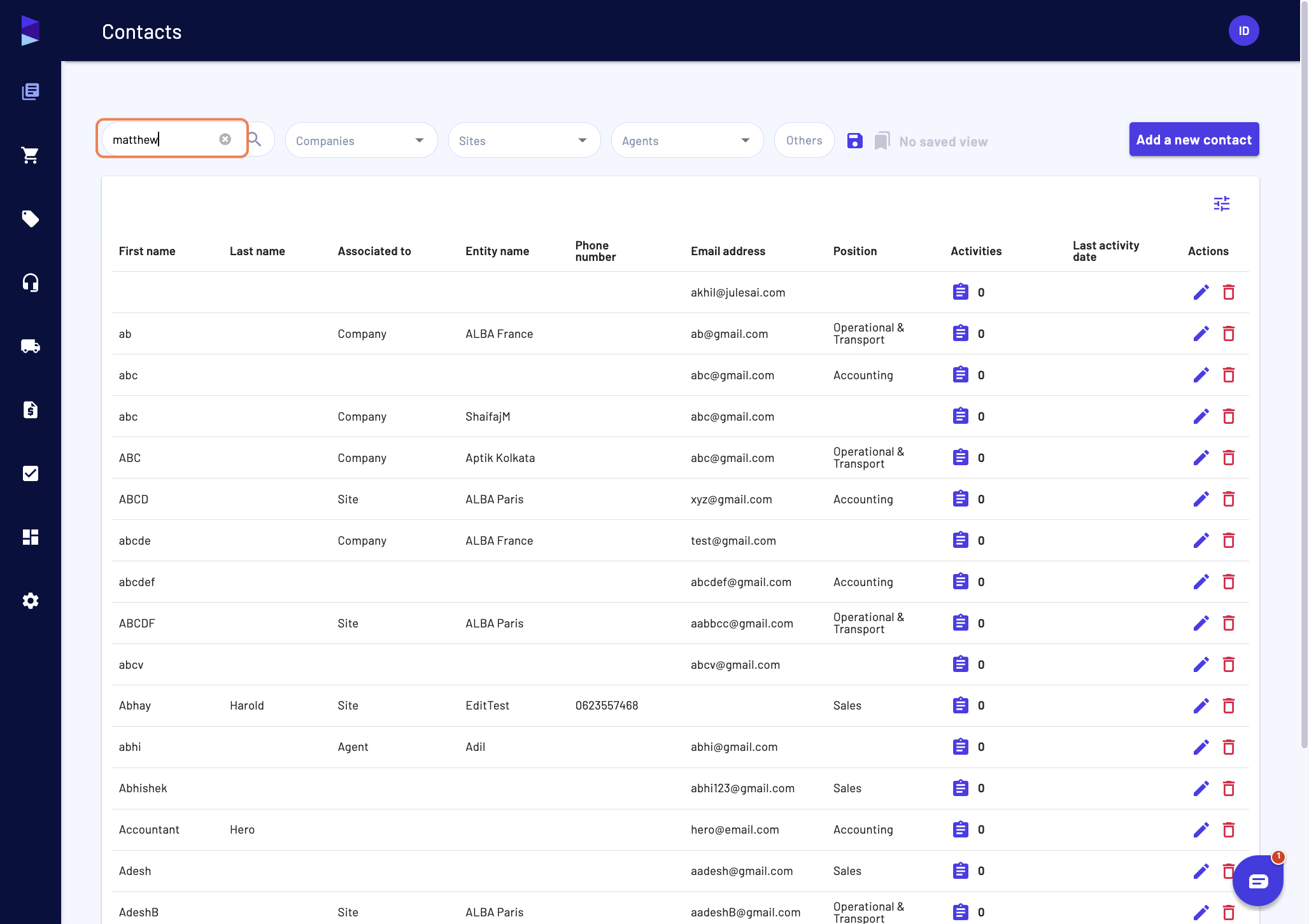This screenshot has width=1309, height=924.
Task: Click the app logo in sidebar
Action: tap(31, 31)
